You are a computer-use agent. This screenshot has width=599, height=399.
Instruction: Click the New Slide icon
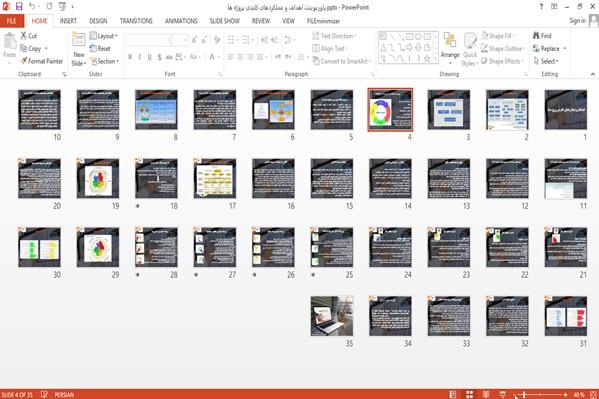point(79,40)
